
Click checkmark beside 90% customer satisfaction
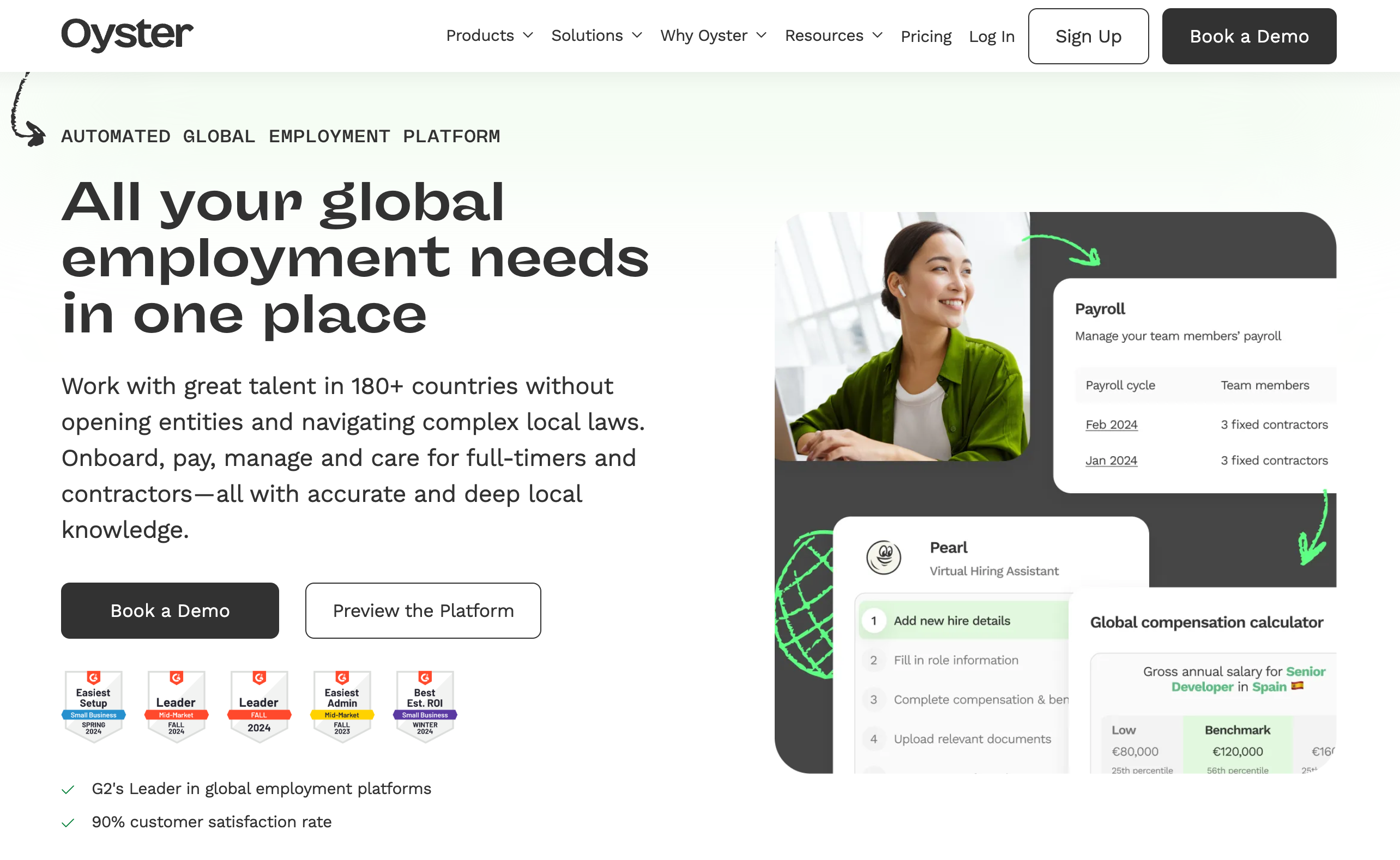pos(68,822)
